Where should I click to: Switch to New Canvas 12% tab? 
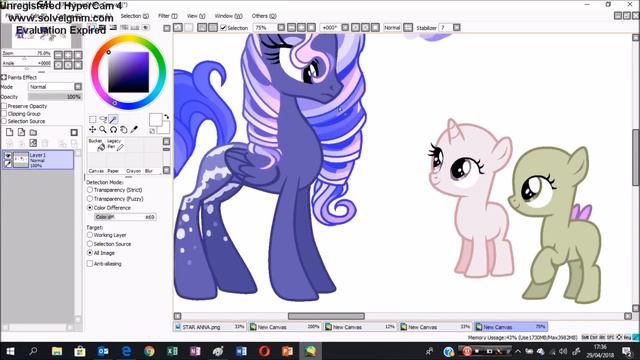pos(360,327)
